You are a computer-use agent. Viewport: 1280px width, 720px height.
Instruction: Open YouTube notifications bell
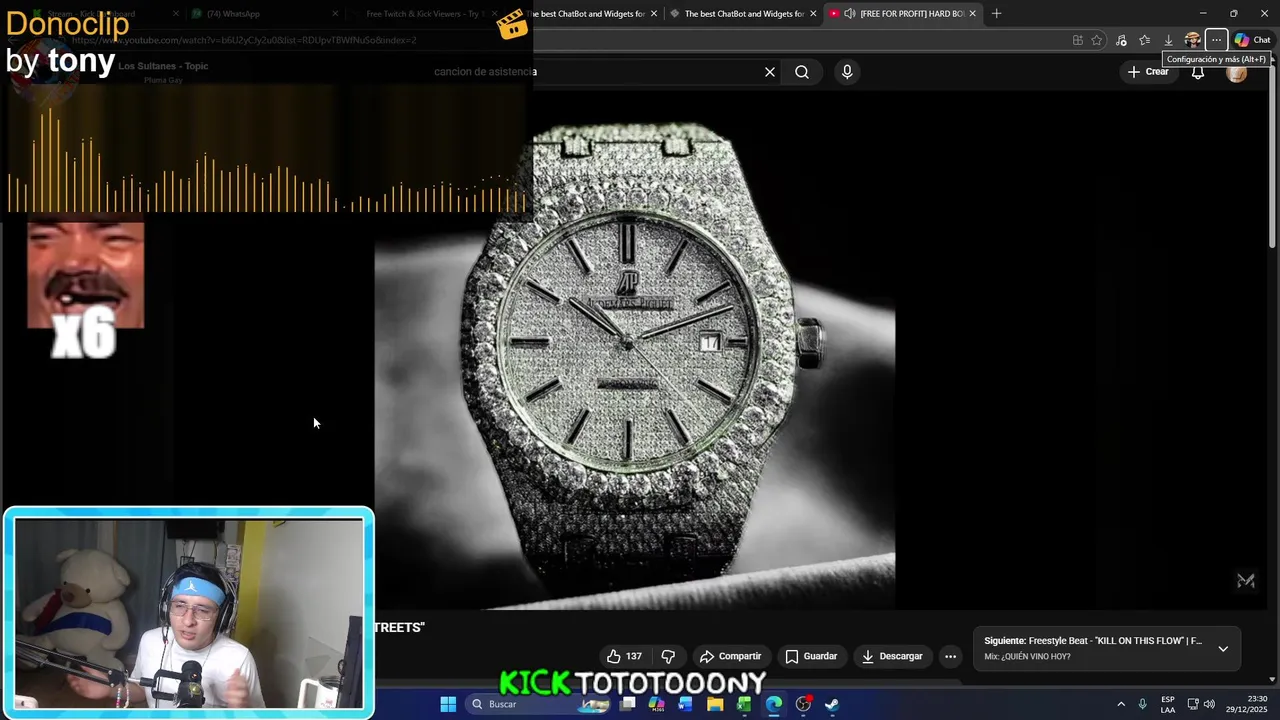1198,72
